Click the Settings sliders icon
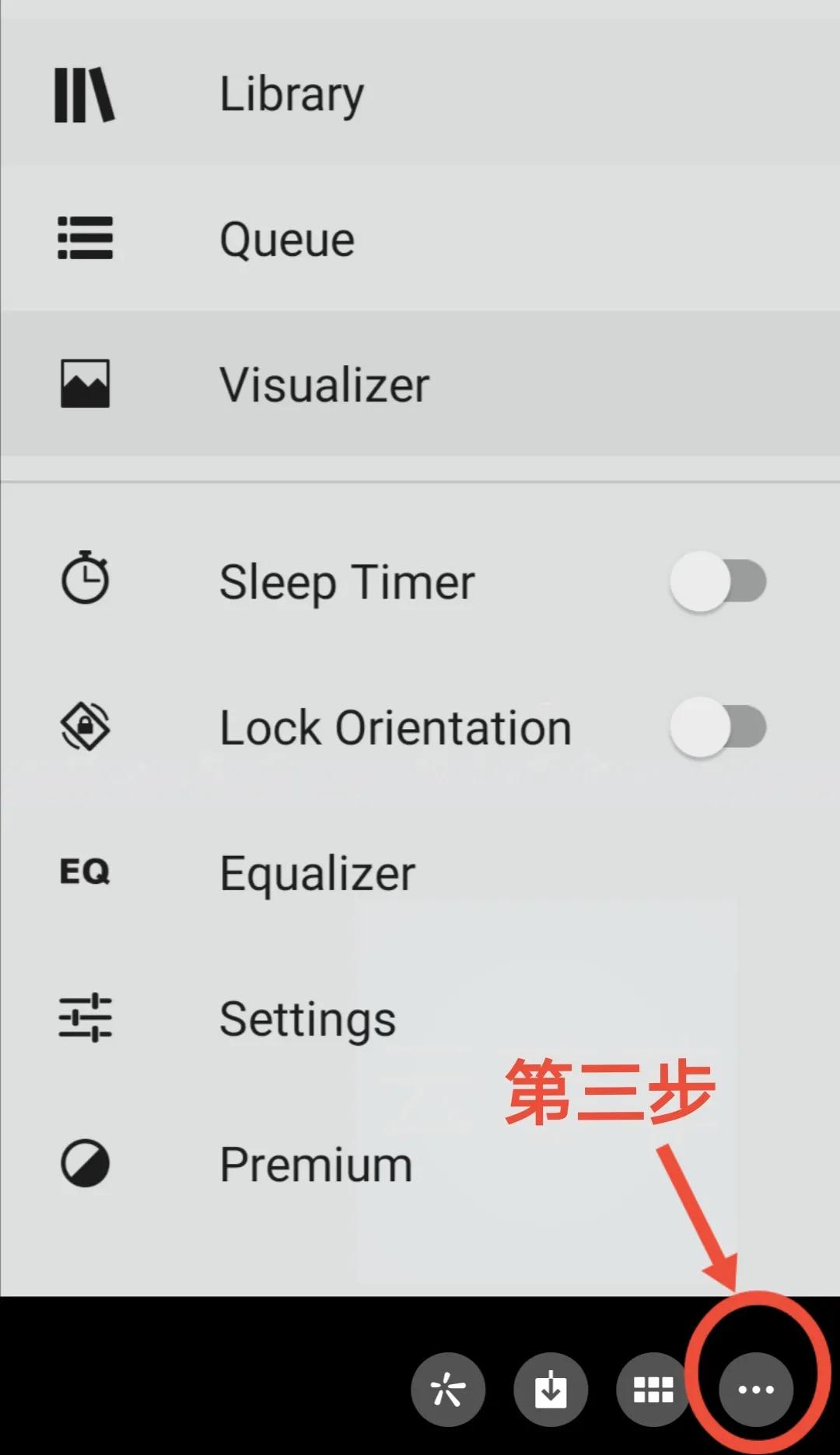 [85, 1018]
